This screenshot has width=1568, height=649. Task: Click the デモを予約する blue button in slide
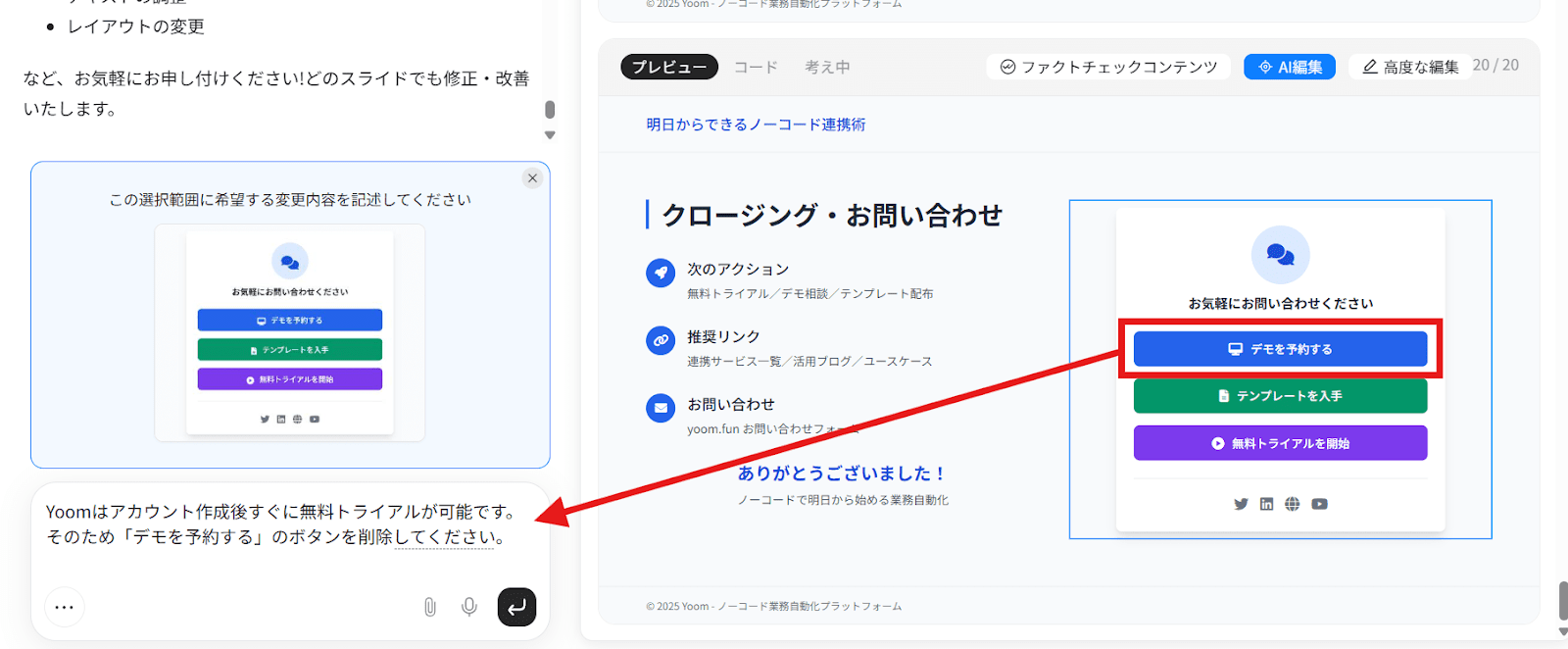coord(1280,349)
